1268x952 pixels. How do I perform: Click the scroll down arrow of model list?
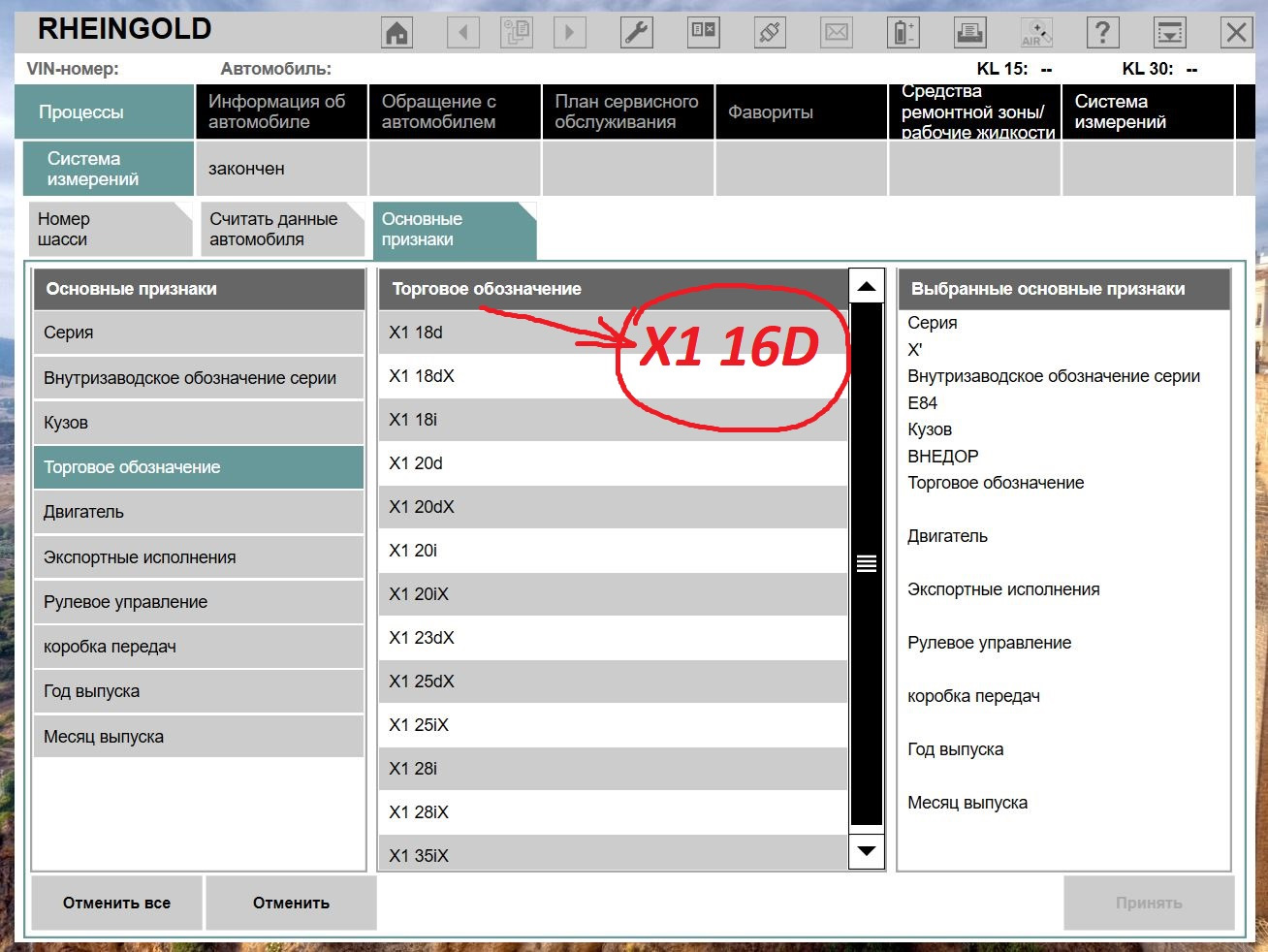pos(867,851)
